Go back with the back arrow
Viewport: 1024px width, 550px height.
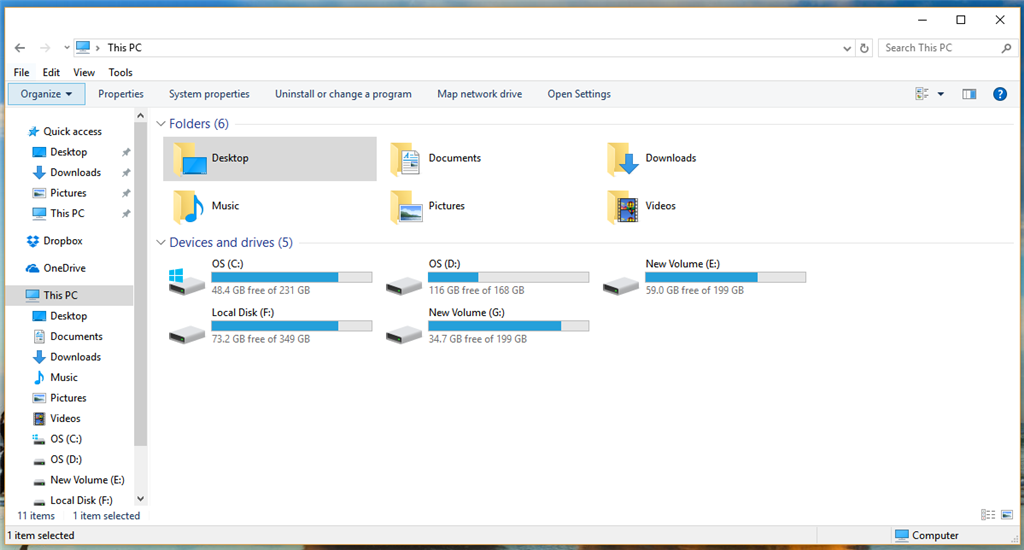point(20,48)
